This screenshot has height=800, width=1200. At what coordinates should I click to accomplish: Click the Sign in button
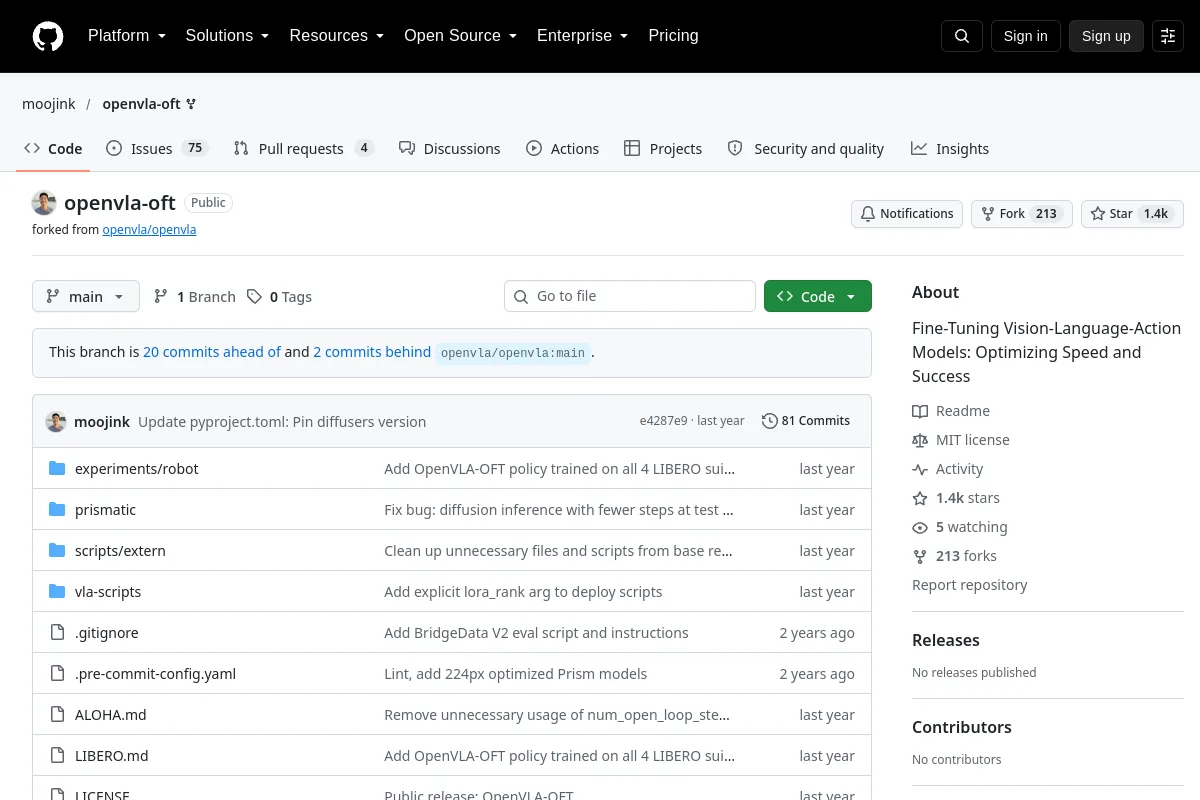(x=1025, y=36)
